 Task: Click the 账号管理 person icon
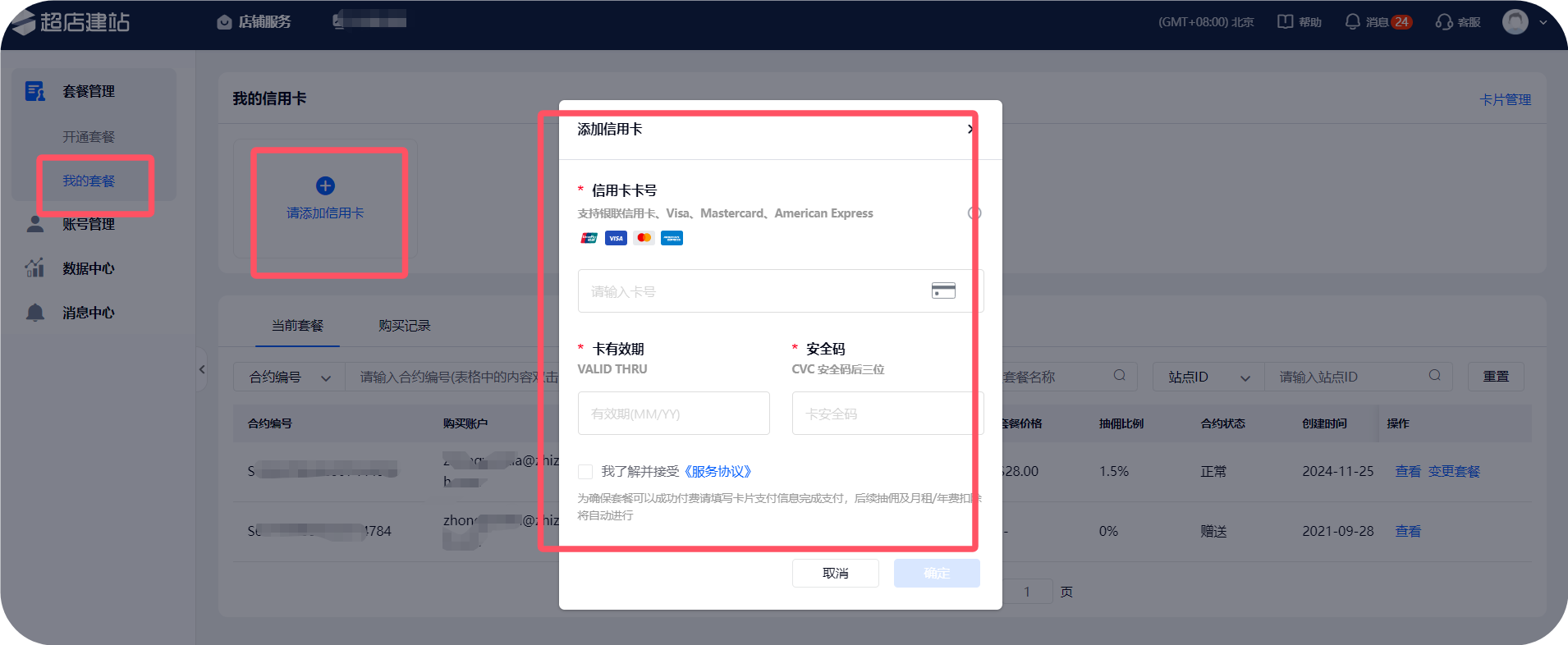click(x=34, y=224)
